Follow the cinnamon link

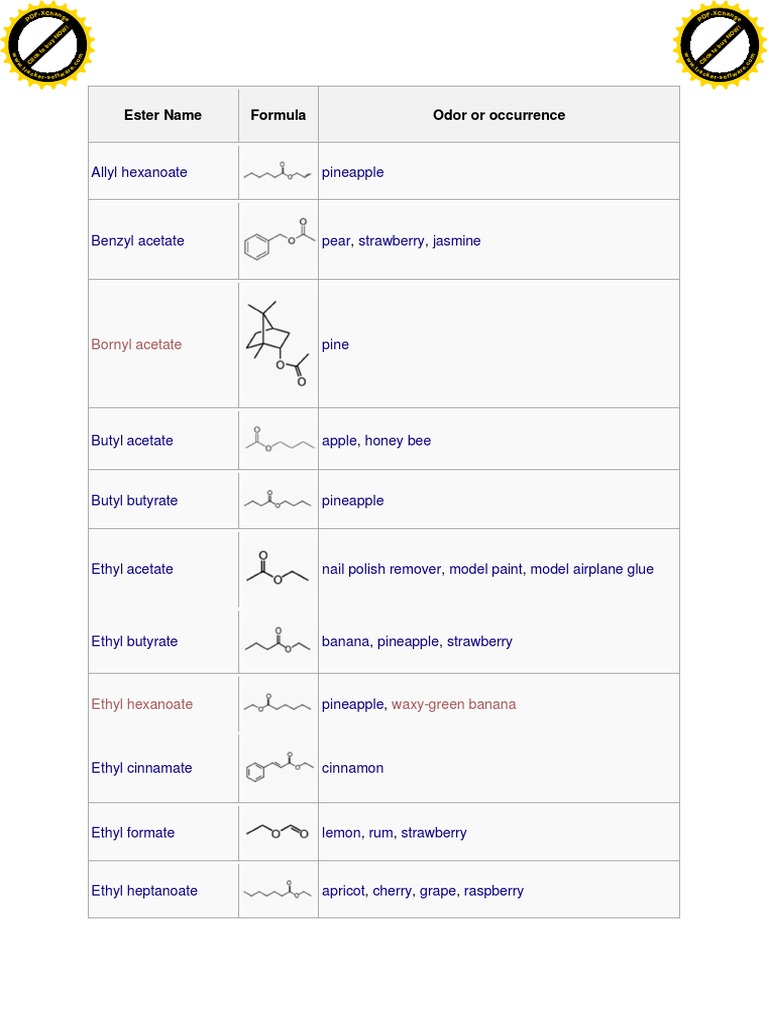(353, 768)
